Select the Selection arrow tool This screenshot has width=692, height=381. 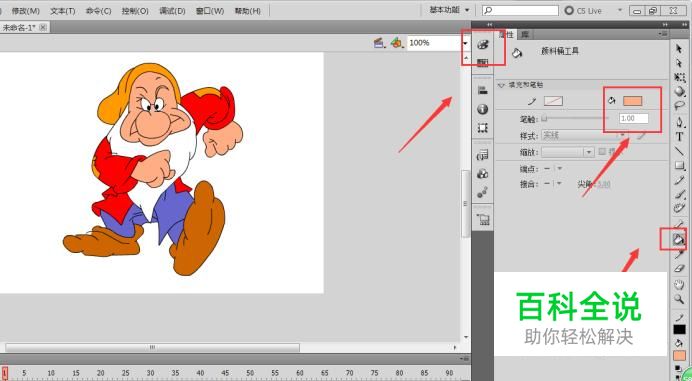pos(679,49)
